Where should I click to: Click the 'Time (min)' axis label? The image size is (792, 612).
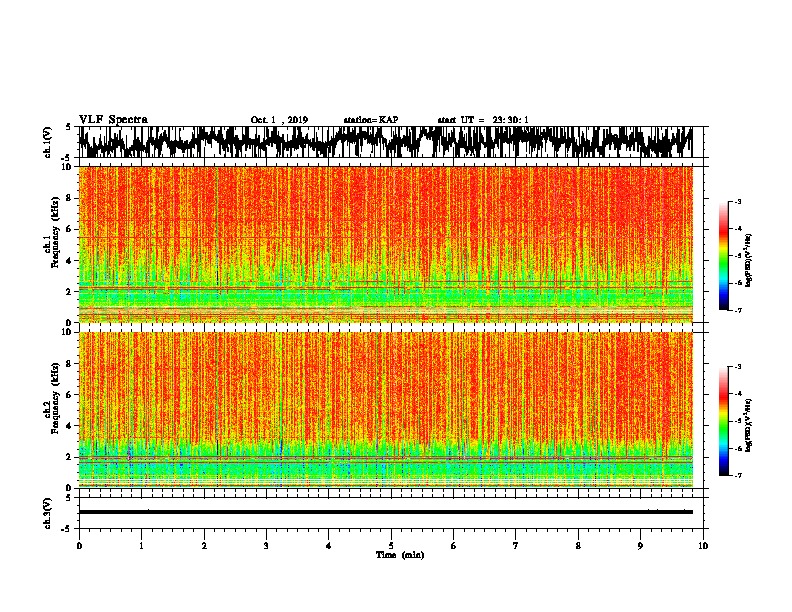coord(400,555)
